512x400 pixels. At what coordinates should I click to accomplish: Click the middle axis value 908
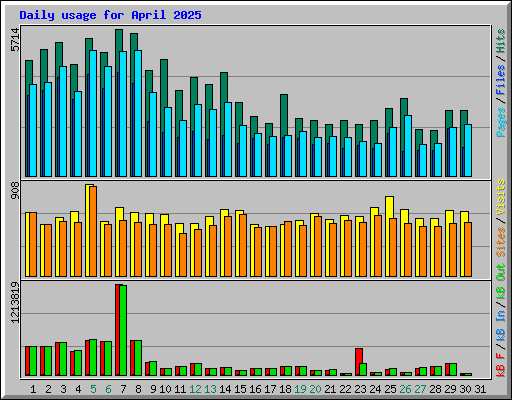click(x=15, y=191)
